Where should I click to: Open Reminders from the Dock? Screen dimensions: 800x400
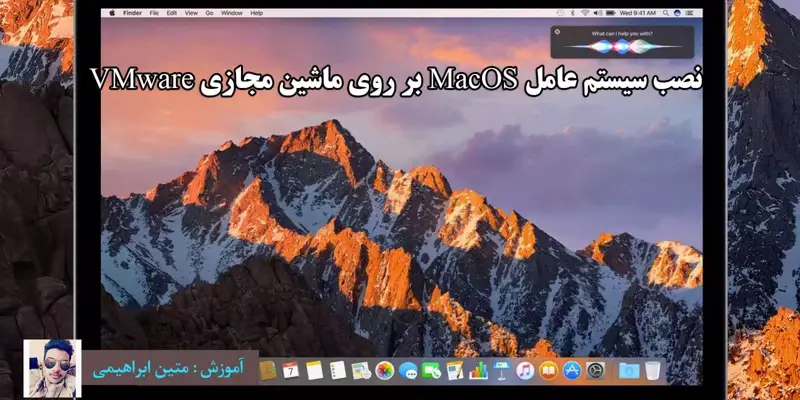(338, 370)
